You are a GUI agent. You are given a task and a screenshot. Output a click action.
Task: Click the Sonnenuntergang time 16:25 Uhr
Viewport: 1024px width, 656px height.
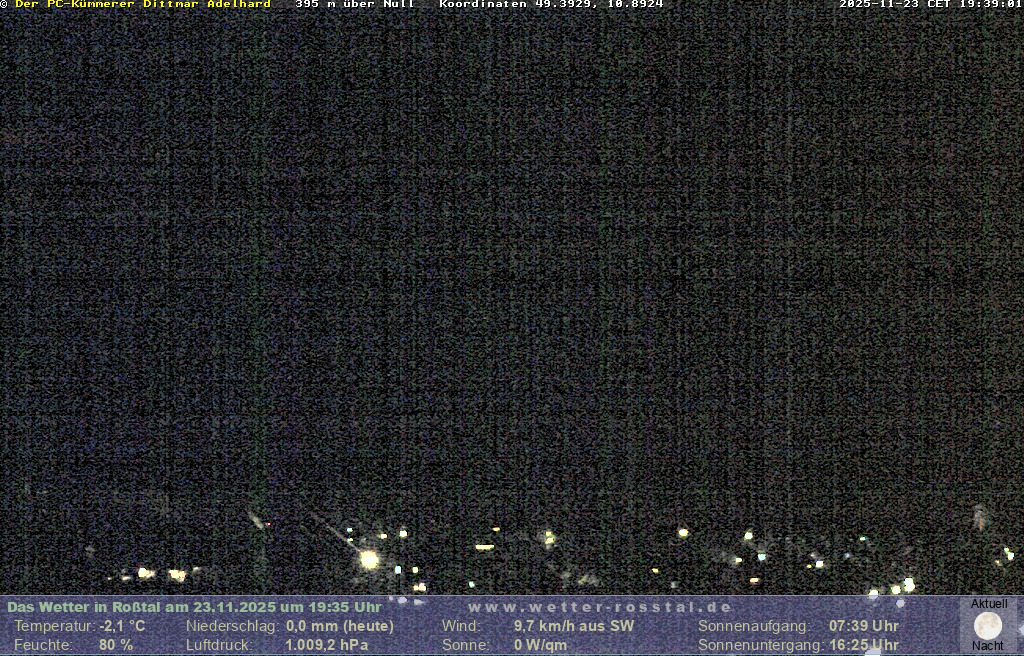point(864,645)
